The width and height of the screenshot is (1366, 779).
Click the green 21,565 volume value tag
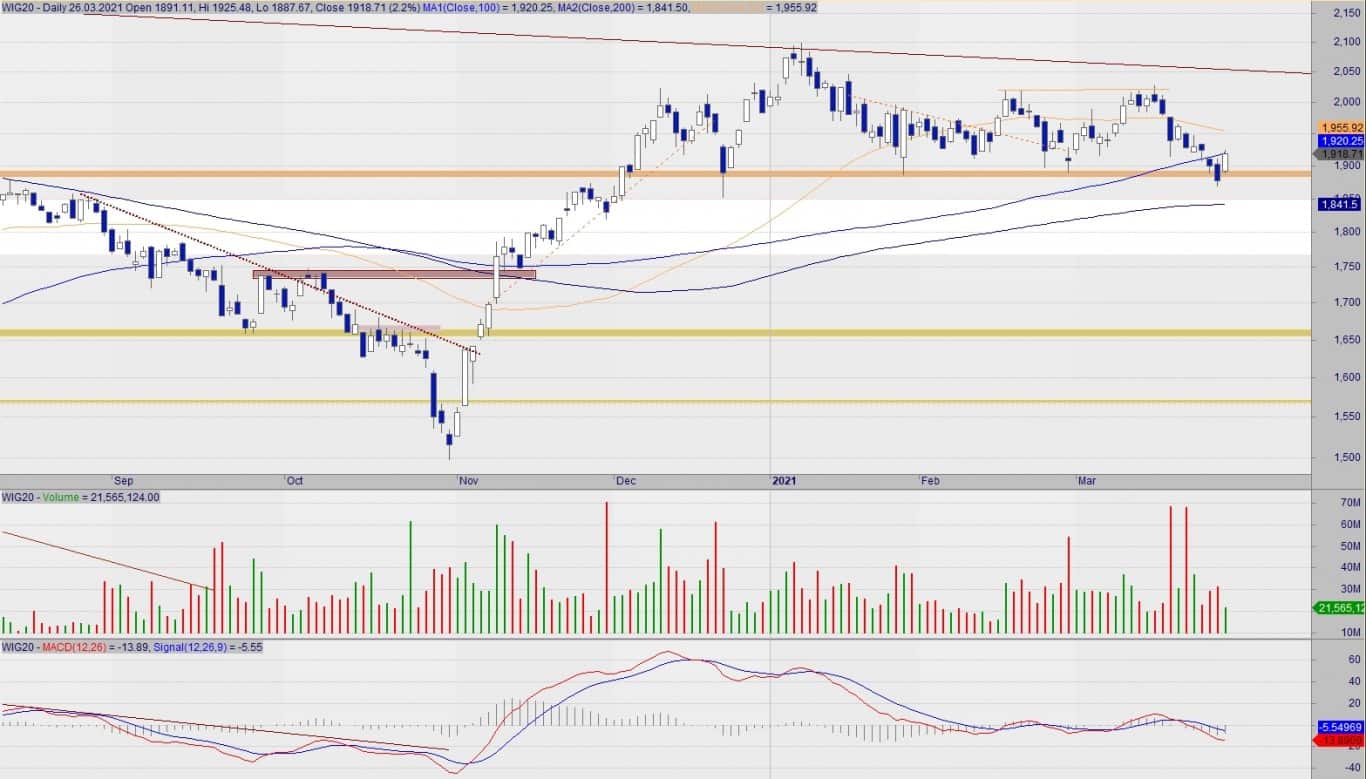click(x=1340, y=608)
